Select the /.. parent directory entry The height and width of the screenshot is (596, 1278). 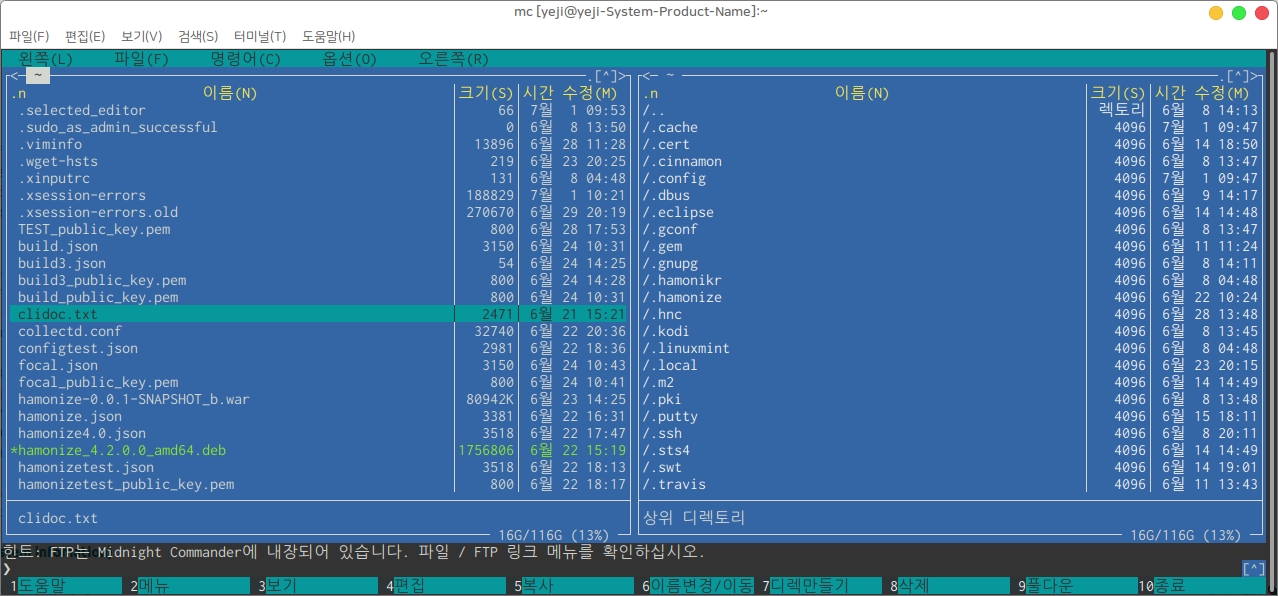654,111
